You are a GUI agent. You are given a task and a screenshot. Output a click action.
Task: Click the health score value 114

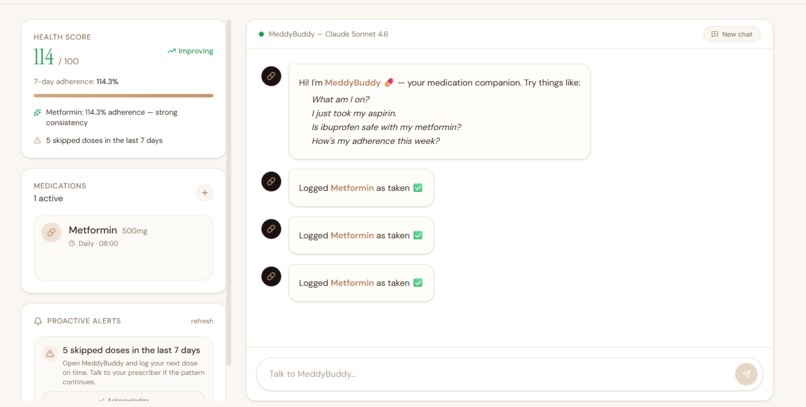click(x=44, y=57)
